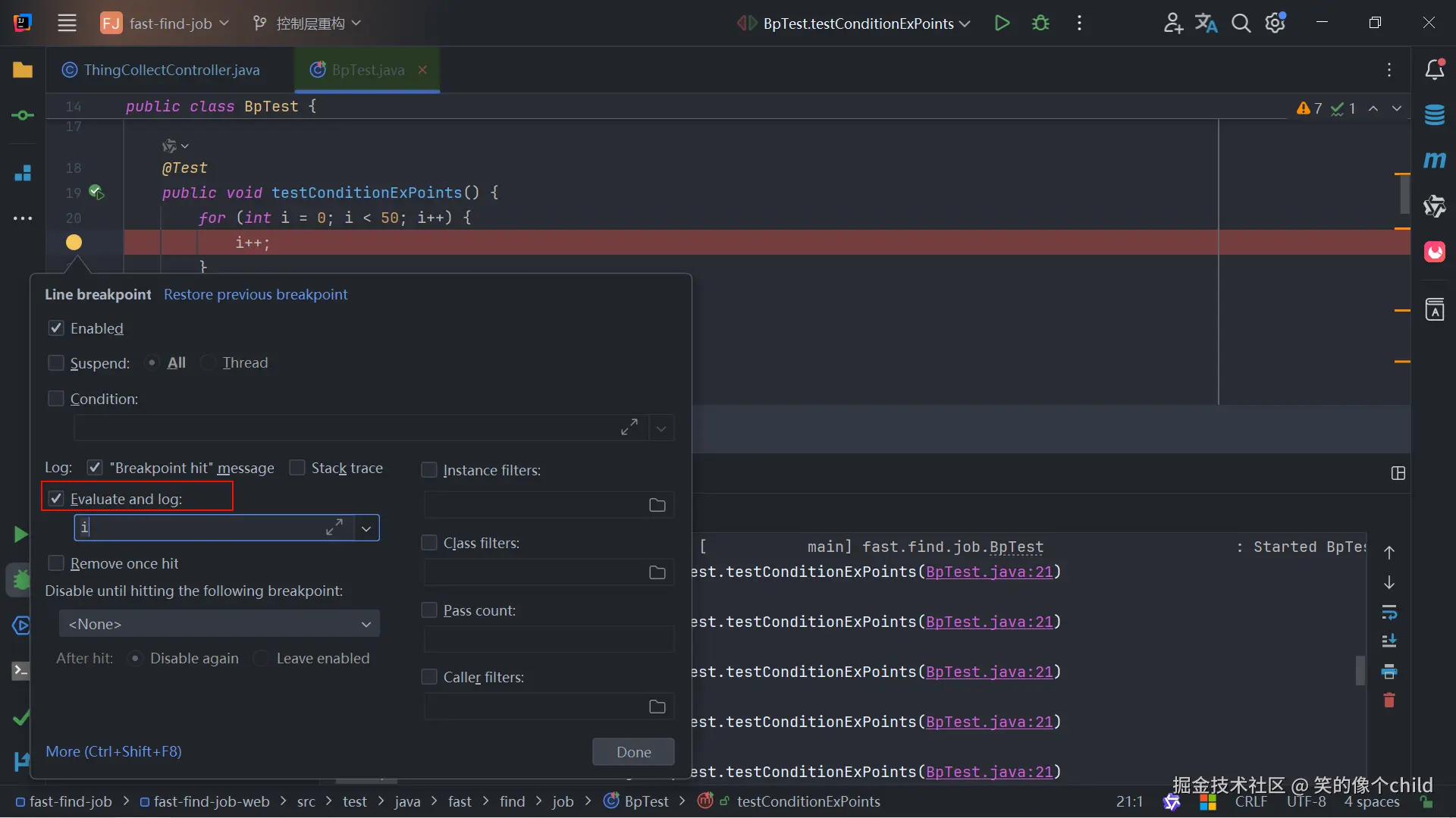Click the Done button
Viewport: 1456px width, 818px height.
[x=633, y=752]
